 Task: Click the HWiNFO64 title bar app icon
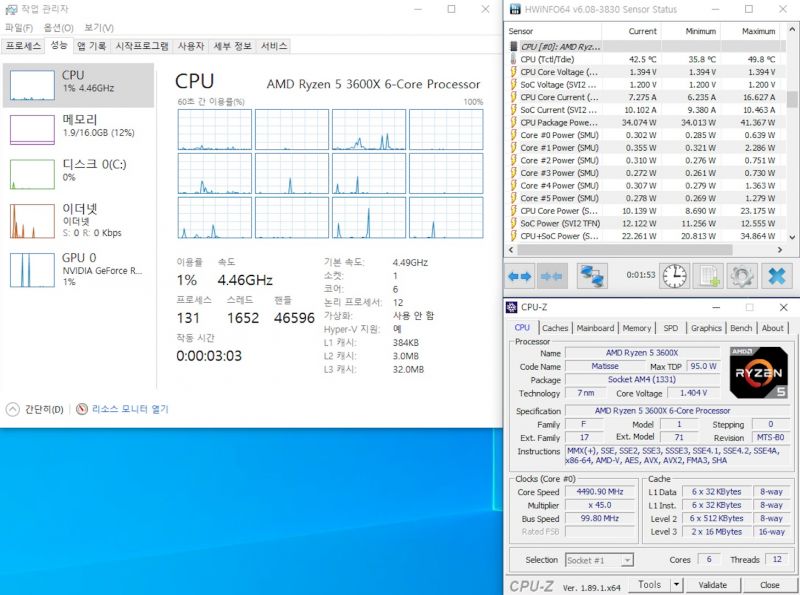[515, 9]
